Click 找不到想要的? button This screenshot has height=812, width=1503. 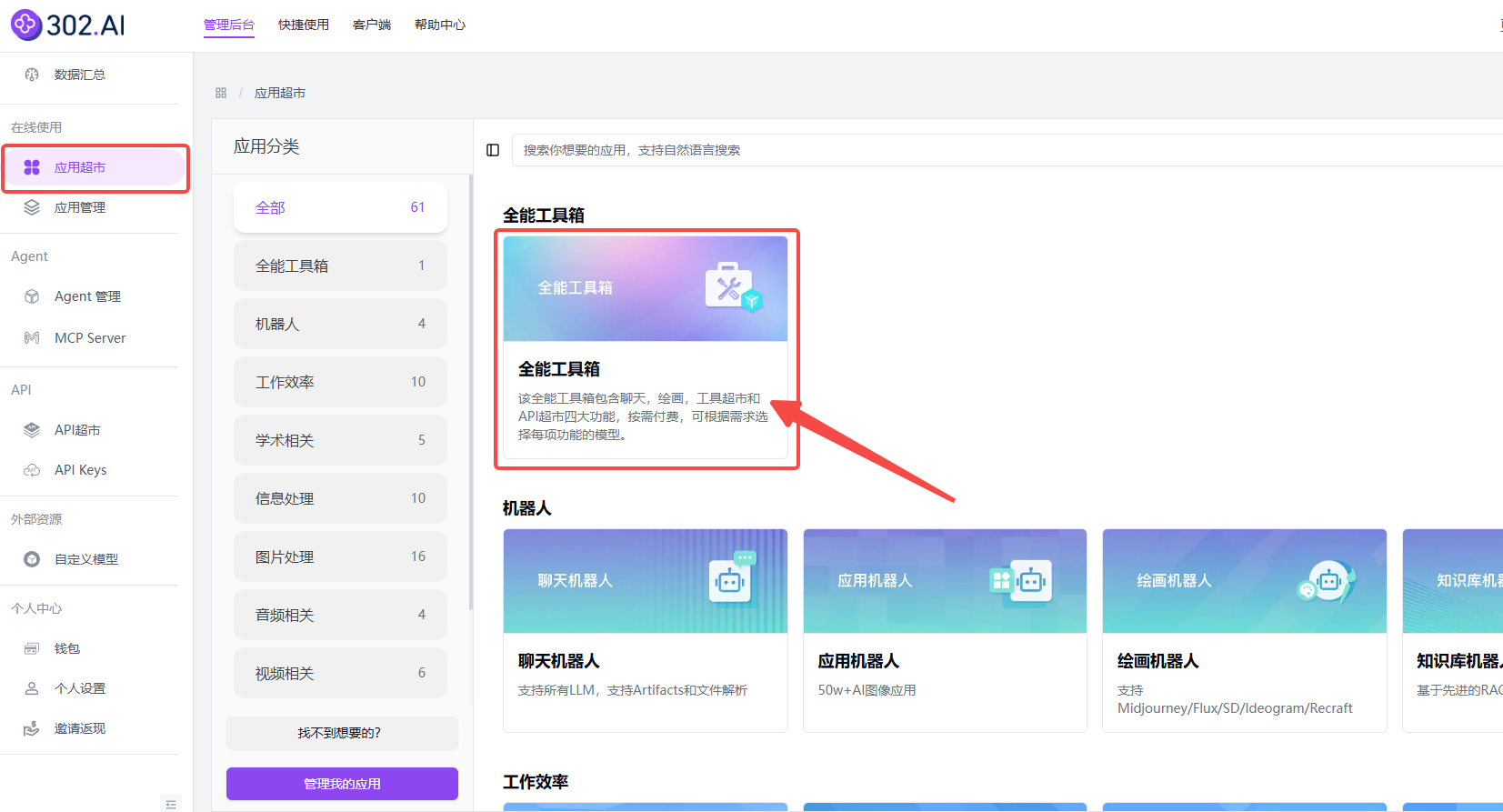(x=342, y=733)
